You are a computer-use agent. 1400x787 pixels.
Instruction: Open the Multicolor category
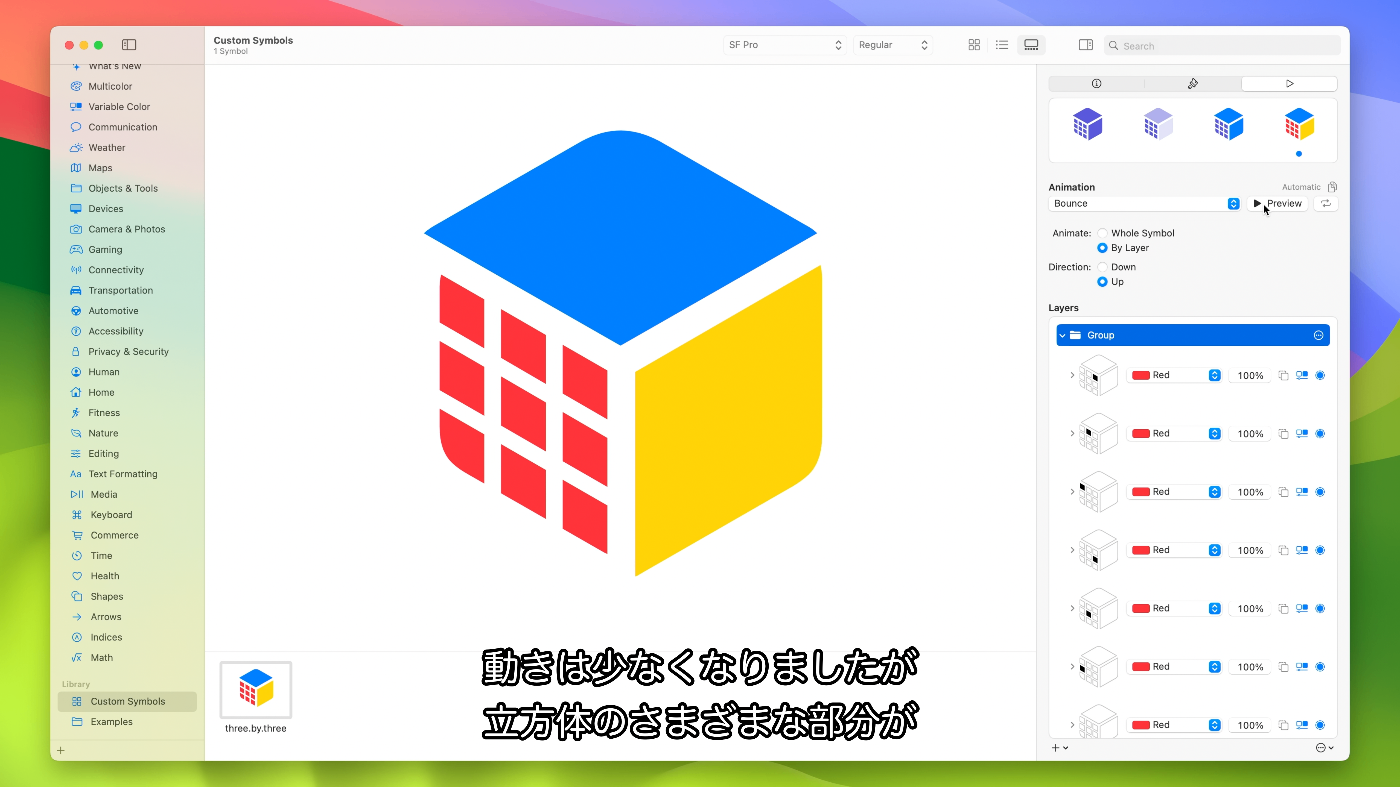pyautogui.click(x=110, y=86)
